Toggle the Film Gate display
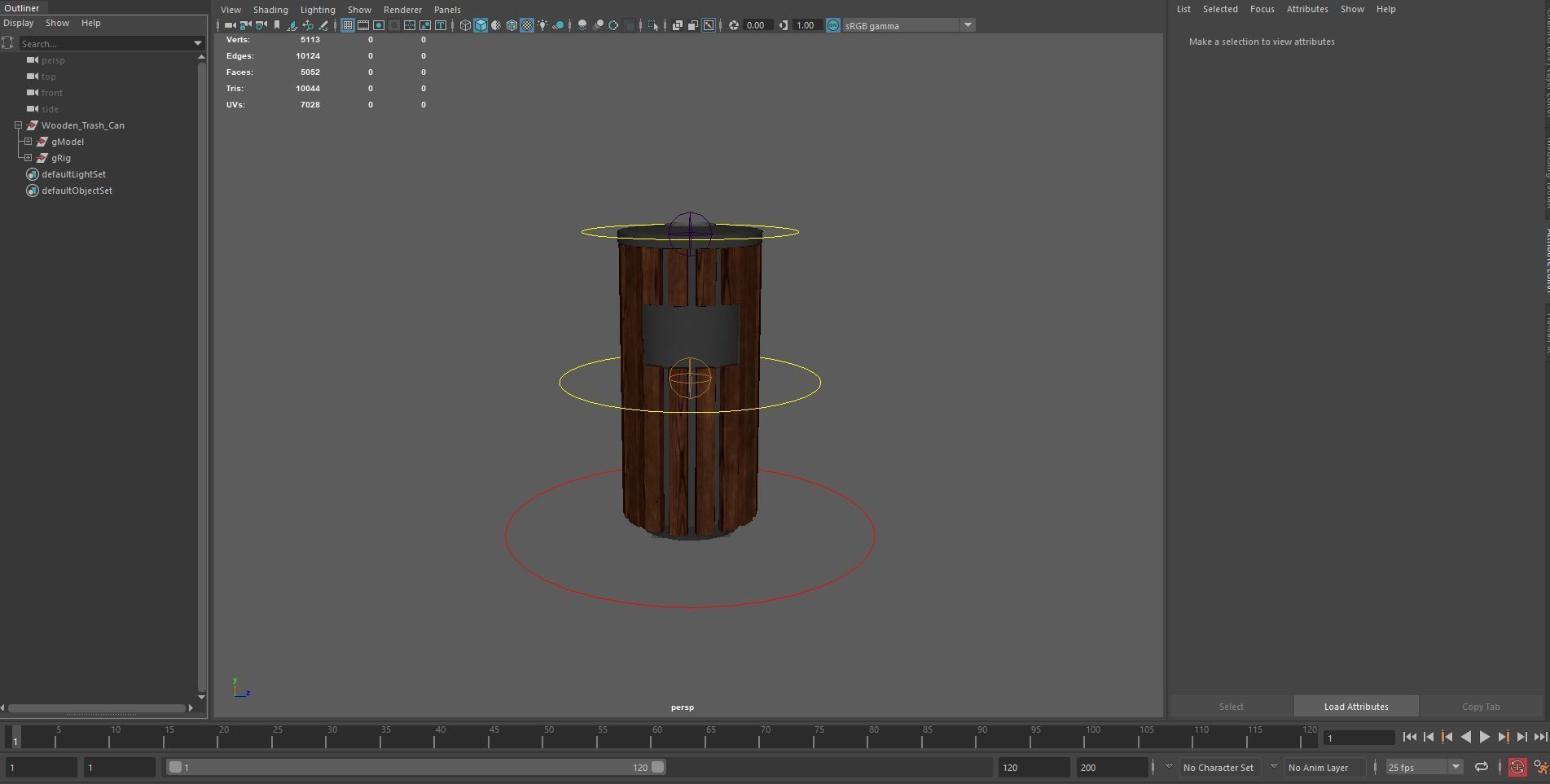The width and height of the screenshot is (1550, 784). tap(363, 25)
